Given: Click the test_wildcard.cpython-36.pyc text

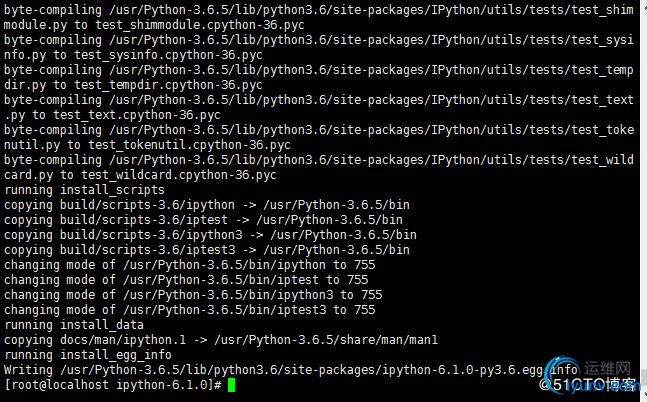Looking at the screenshot, I should tap(179, 175).
